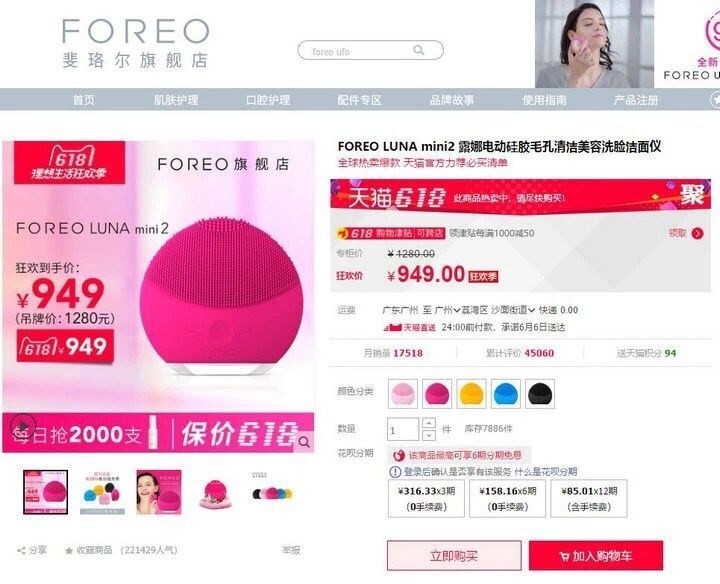Click the info icon beside 登录后确认

click(395, 472)
